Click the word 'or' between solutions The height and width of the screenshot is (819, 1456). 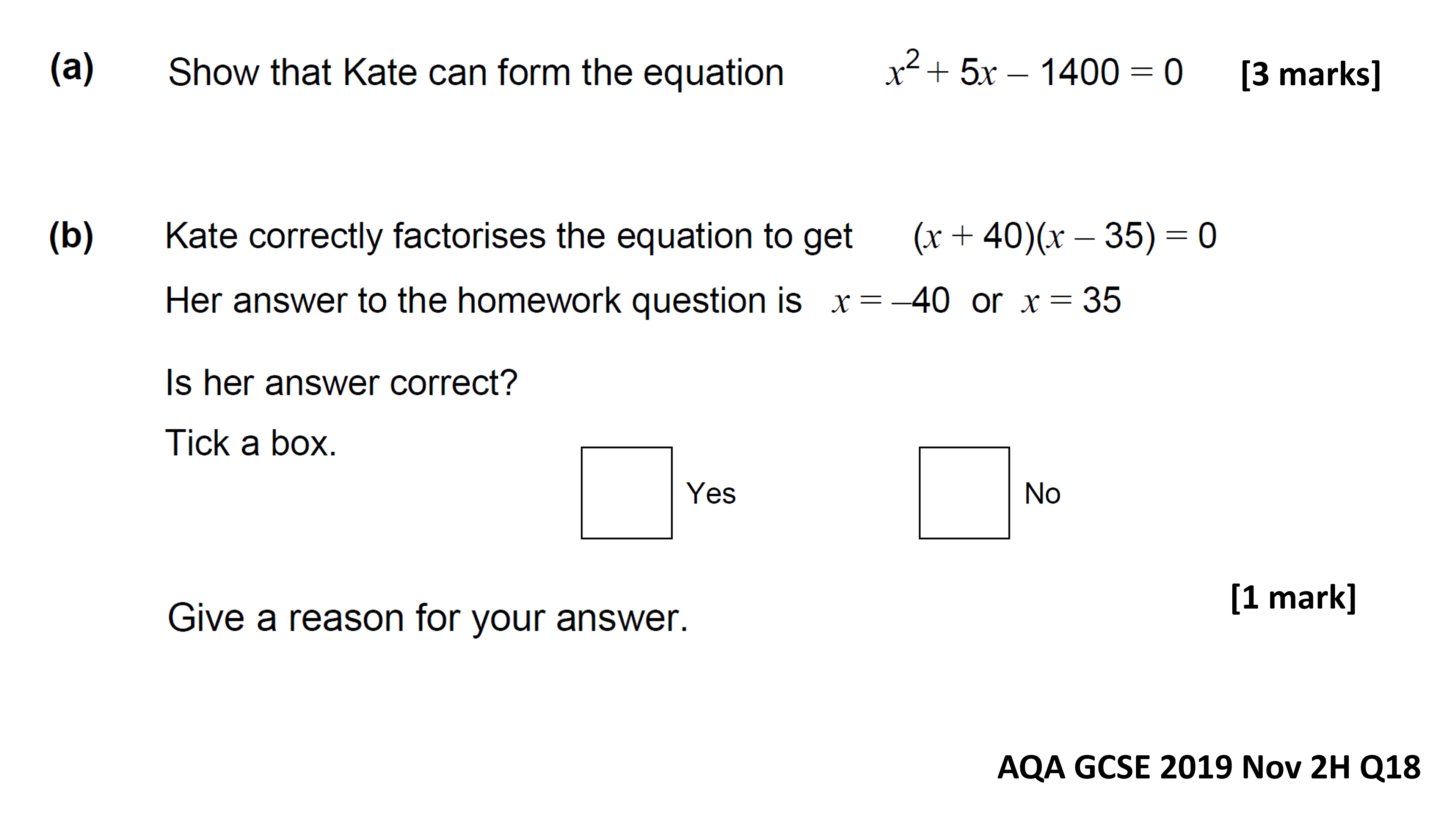(x=987, y=303)
